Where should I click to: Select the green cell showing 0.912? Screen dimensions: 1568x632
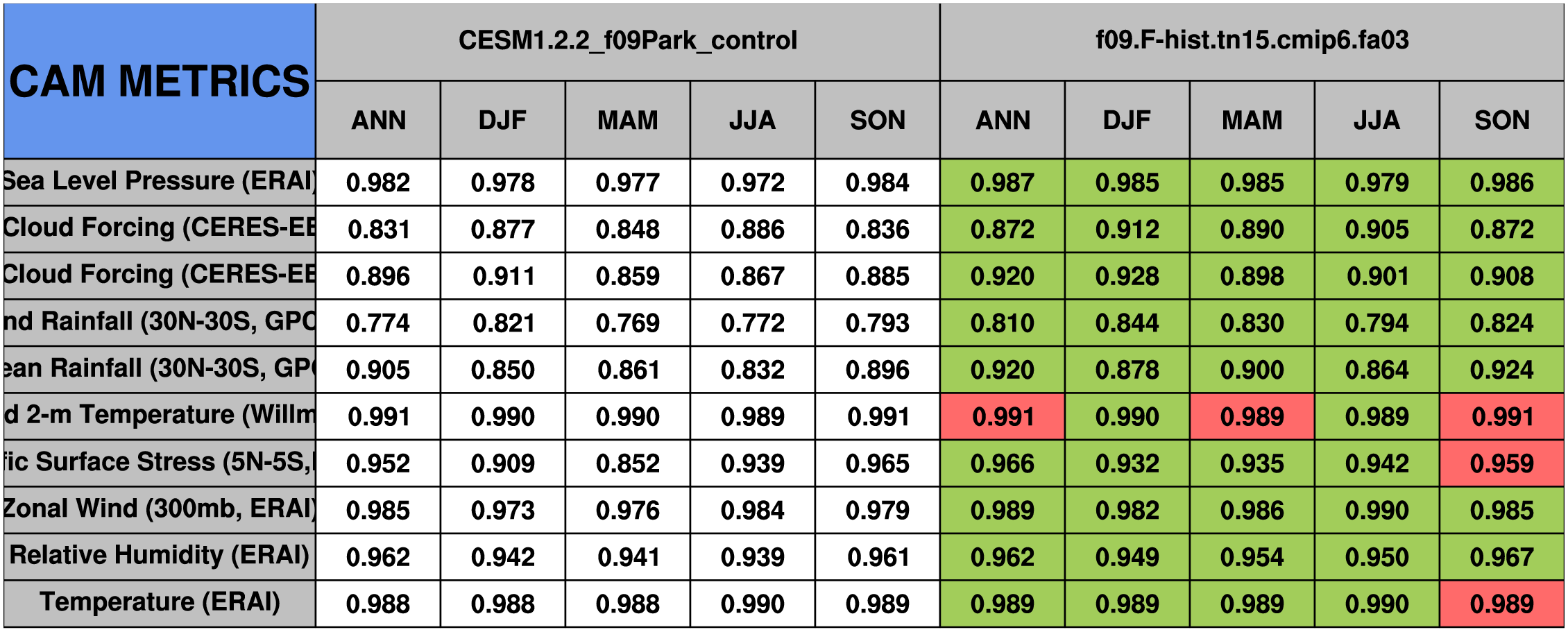(x=1127, y=229)
